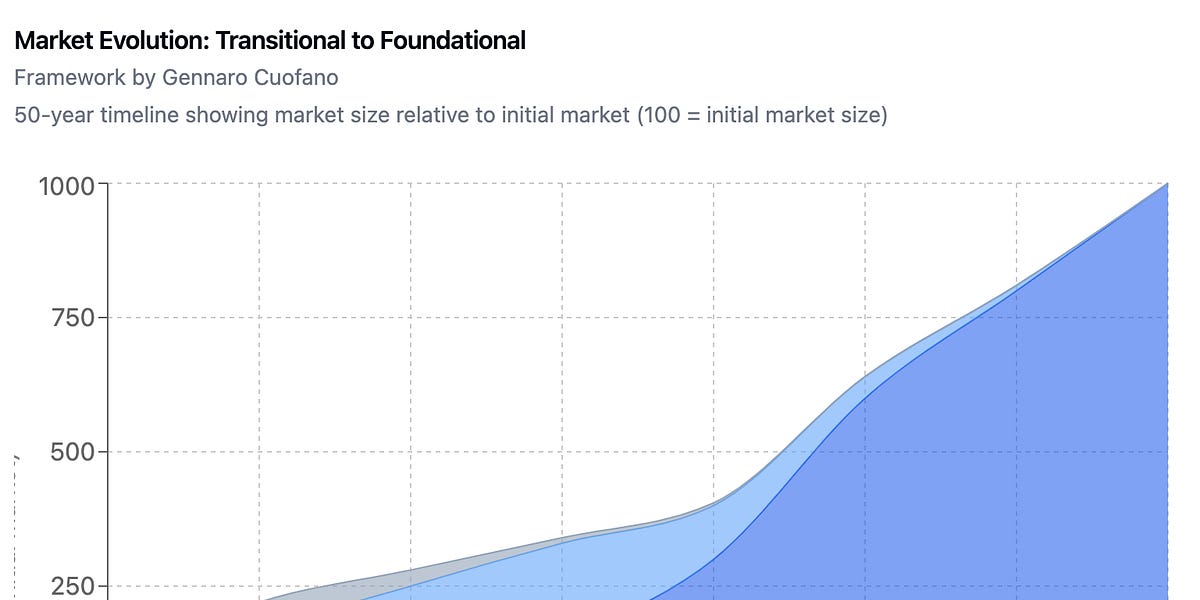Click the vertical y-axis line
1200x600 pixels.
pyautogui.click(x=108, y=400)
